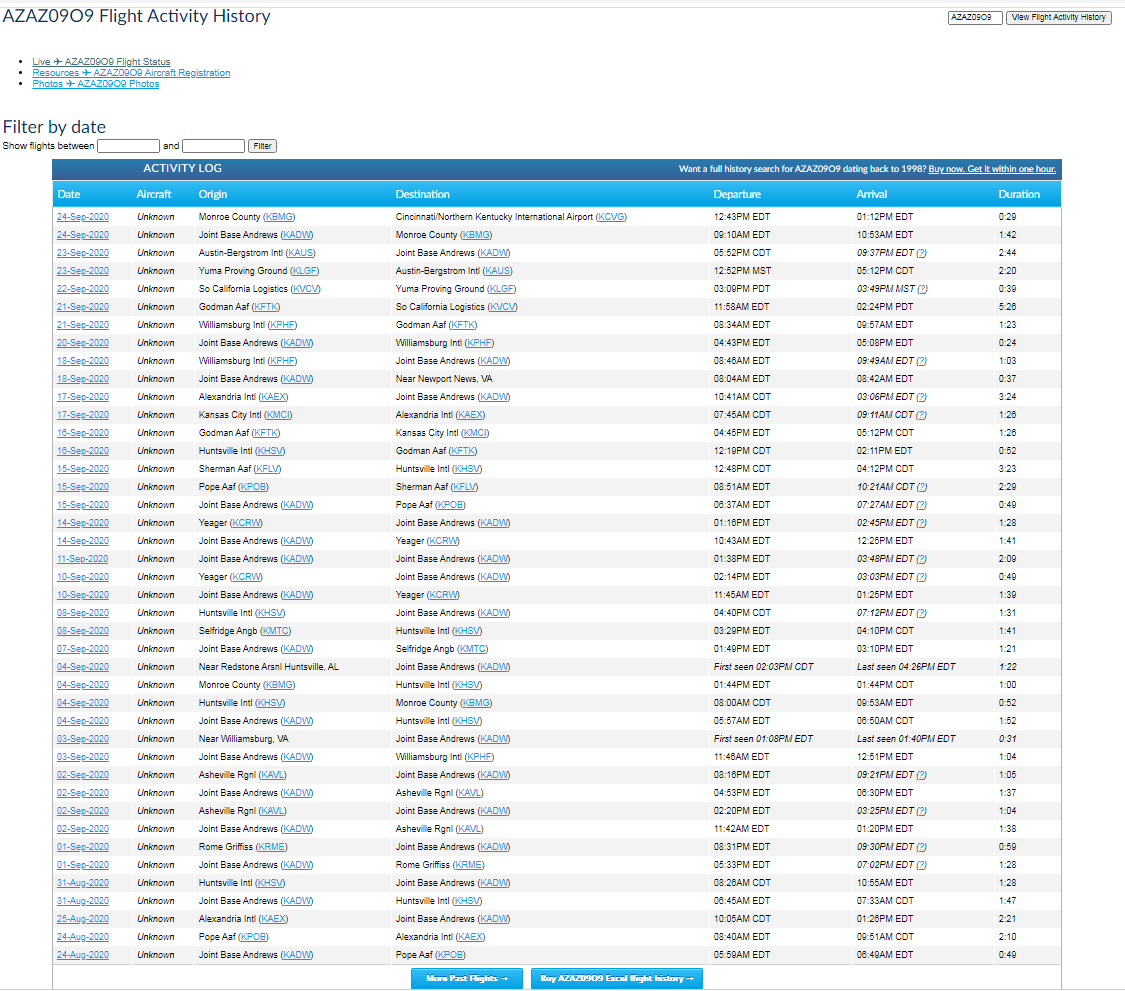Click the Destination column header
1125x991 pixels.
coord(423,194)
